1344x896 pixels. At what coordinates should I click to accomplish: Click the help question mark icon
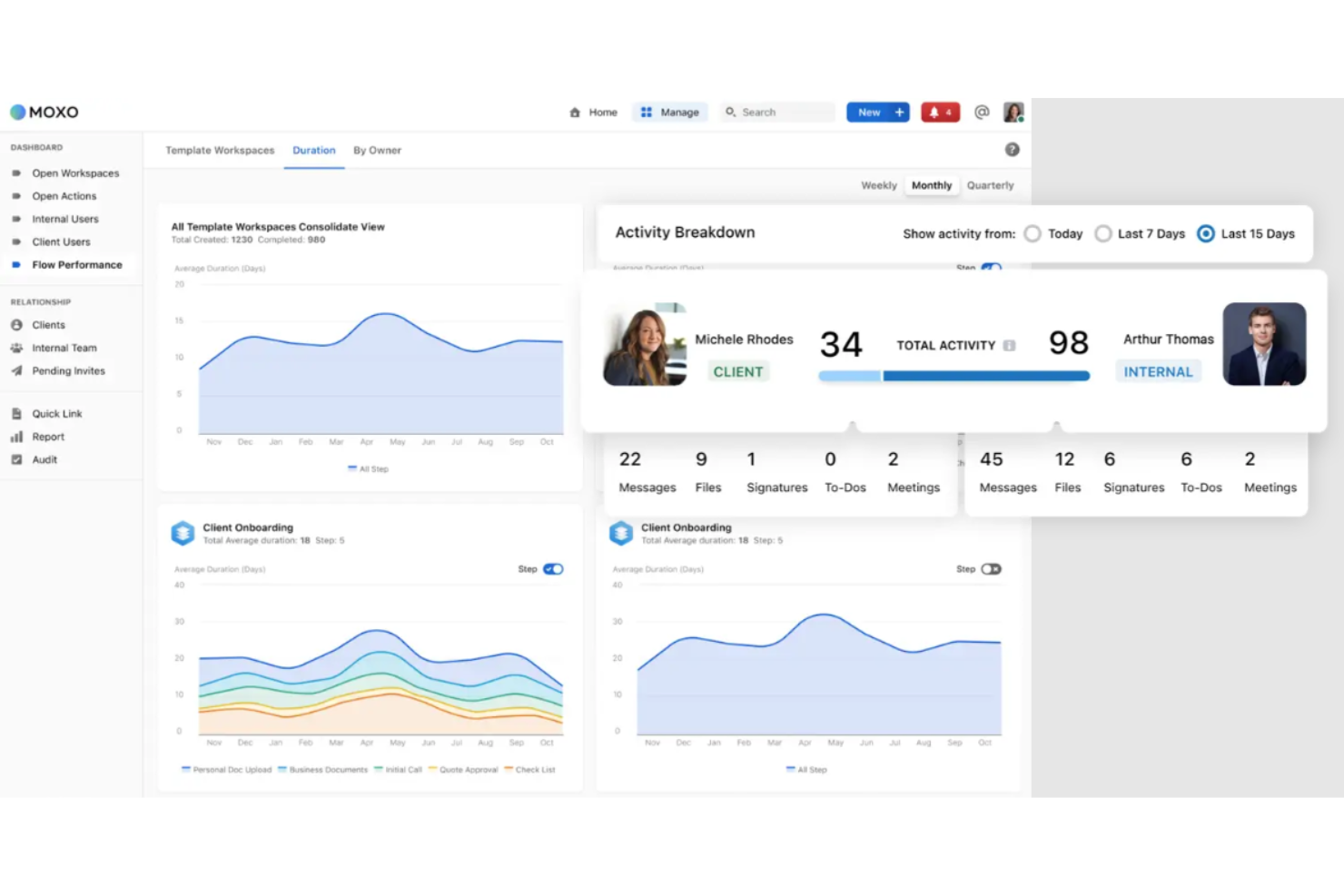click(1013, 150)
